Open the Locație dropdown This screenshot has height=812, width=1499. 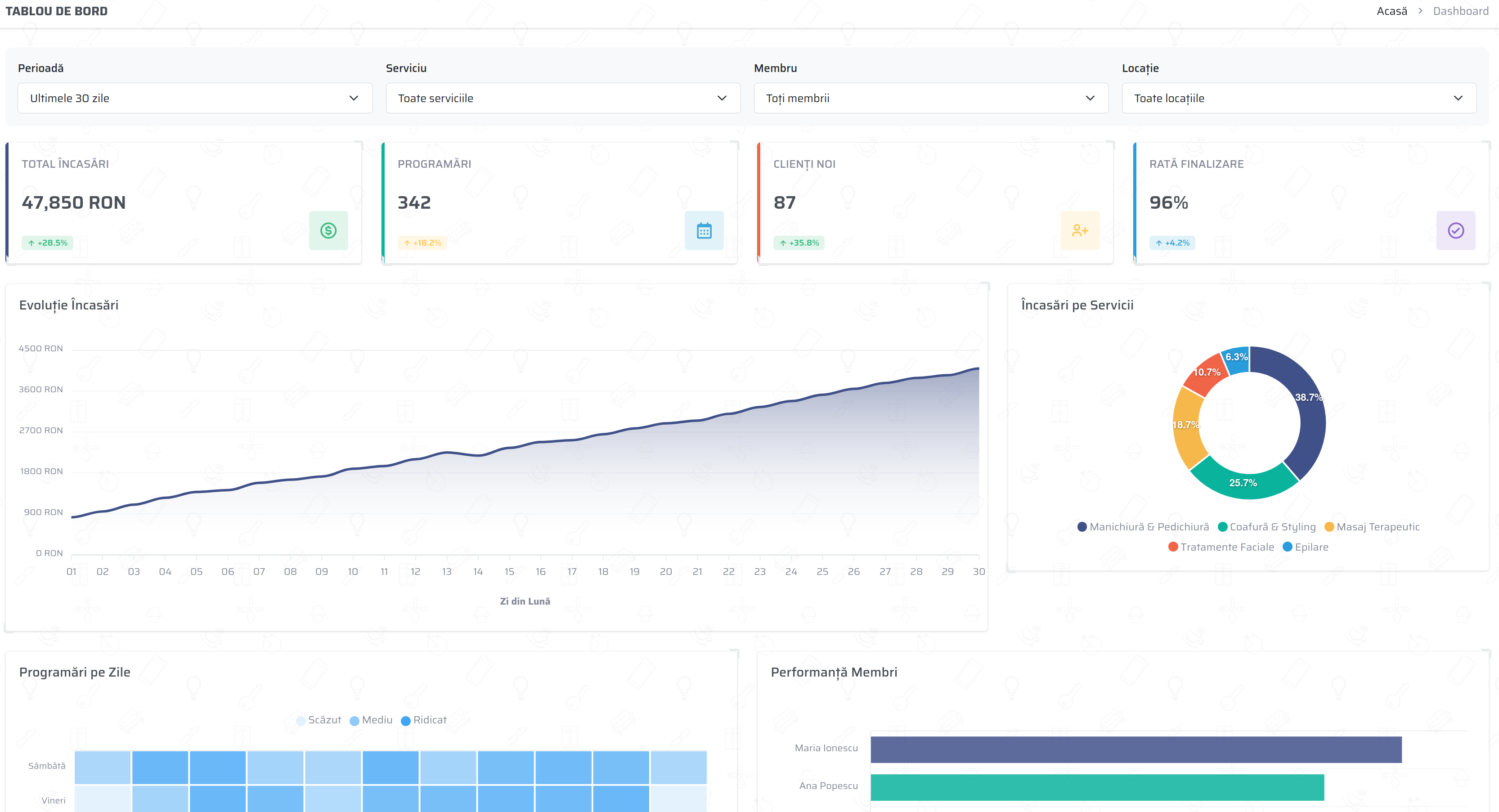pyautogui.click(x=1299, y=99)
